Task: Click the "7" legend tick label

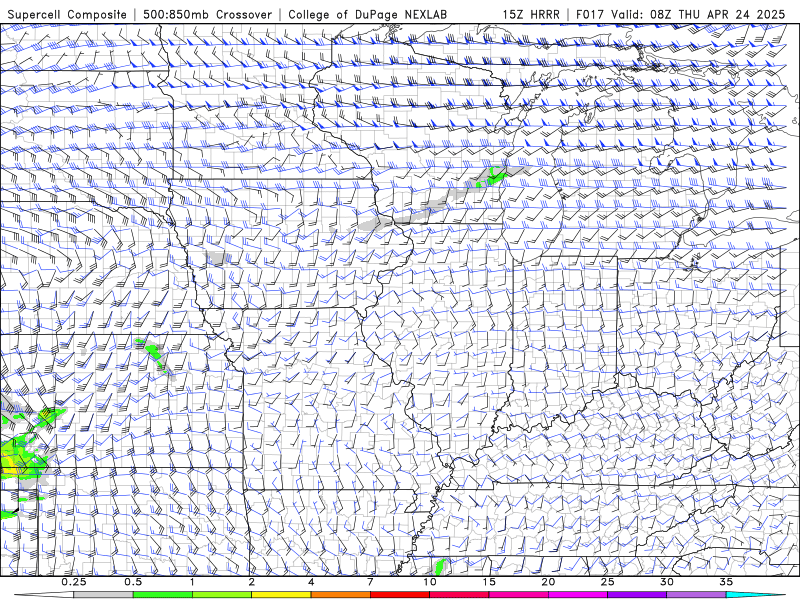Action: 370,582
